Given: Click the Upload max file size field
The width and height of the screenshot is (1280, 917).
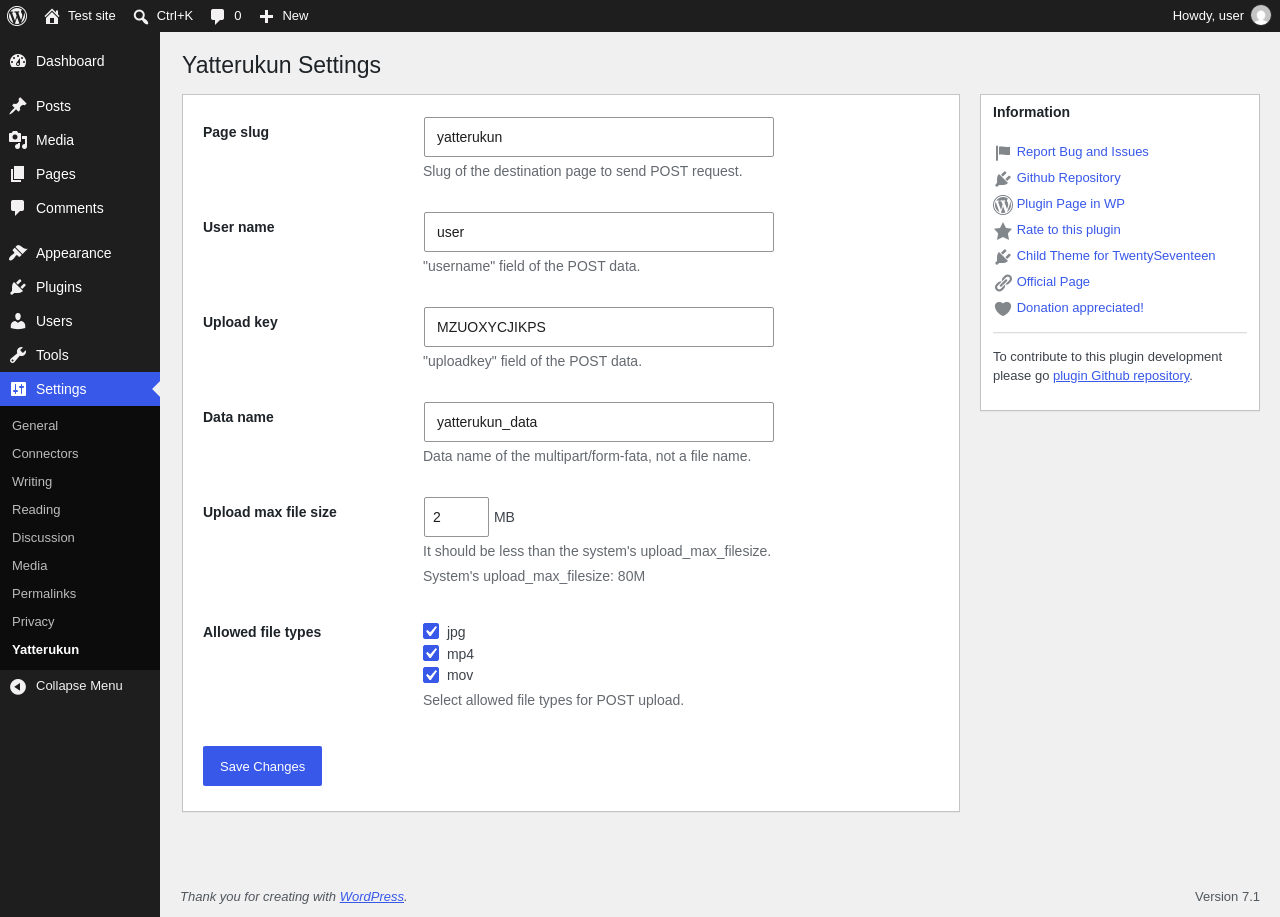Looking at the screenshot, I should pyautogui.click(x=456, y=517).
